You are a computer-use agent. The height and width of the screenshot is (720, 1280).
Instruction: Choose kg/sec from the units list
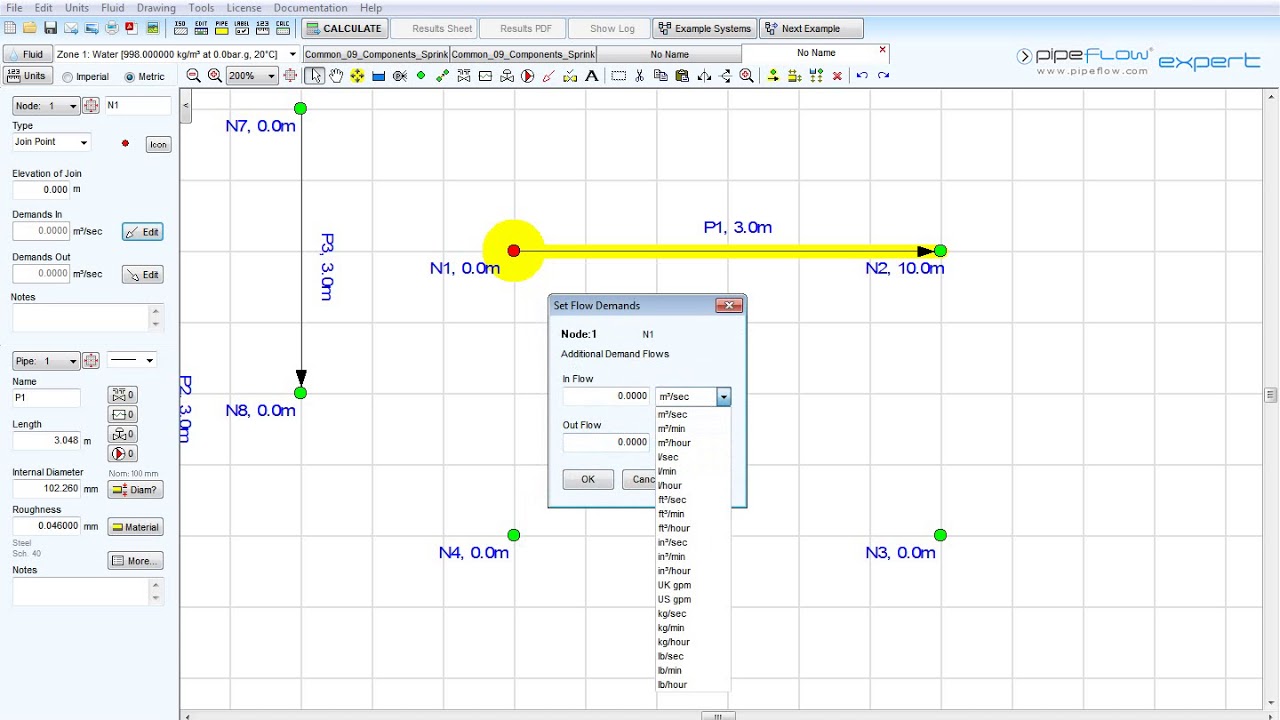pyautogui.click(x=672, y=614)
